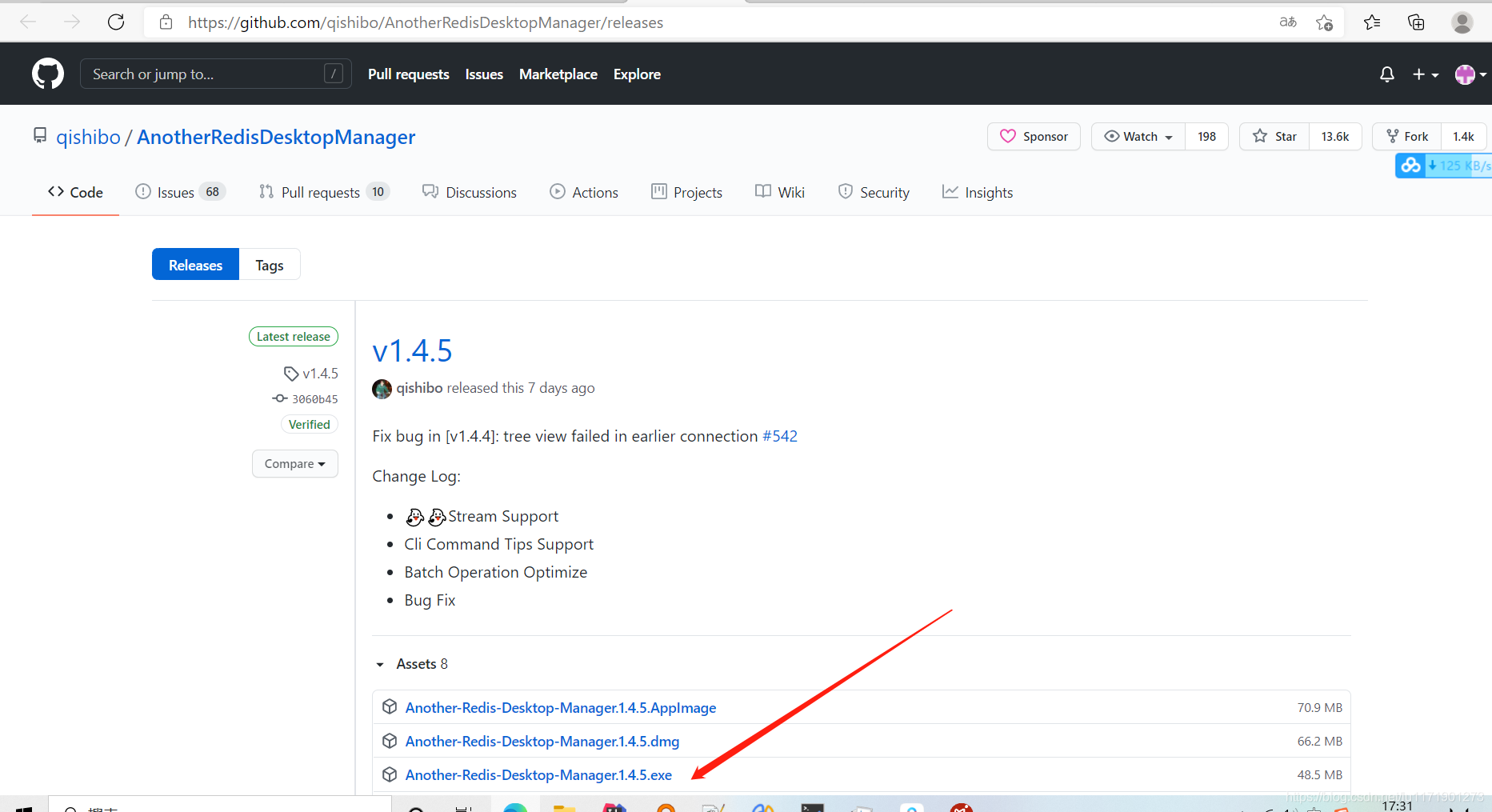Switch to the Tags view

click(x=270, y=265)
